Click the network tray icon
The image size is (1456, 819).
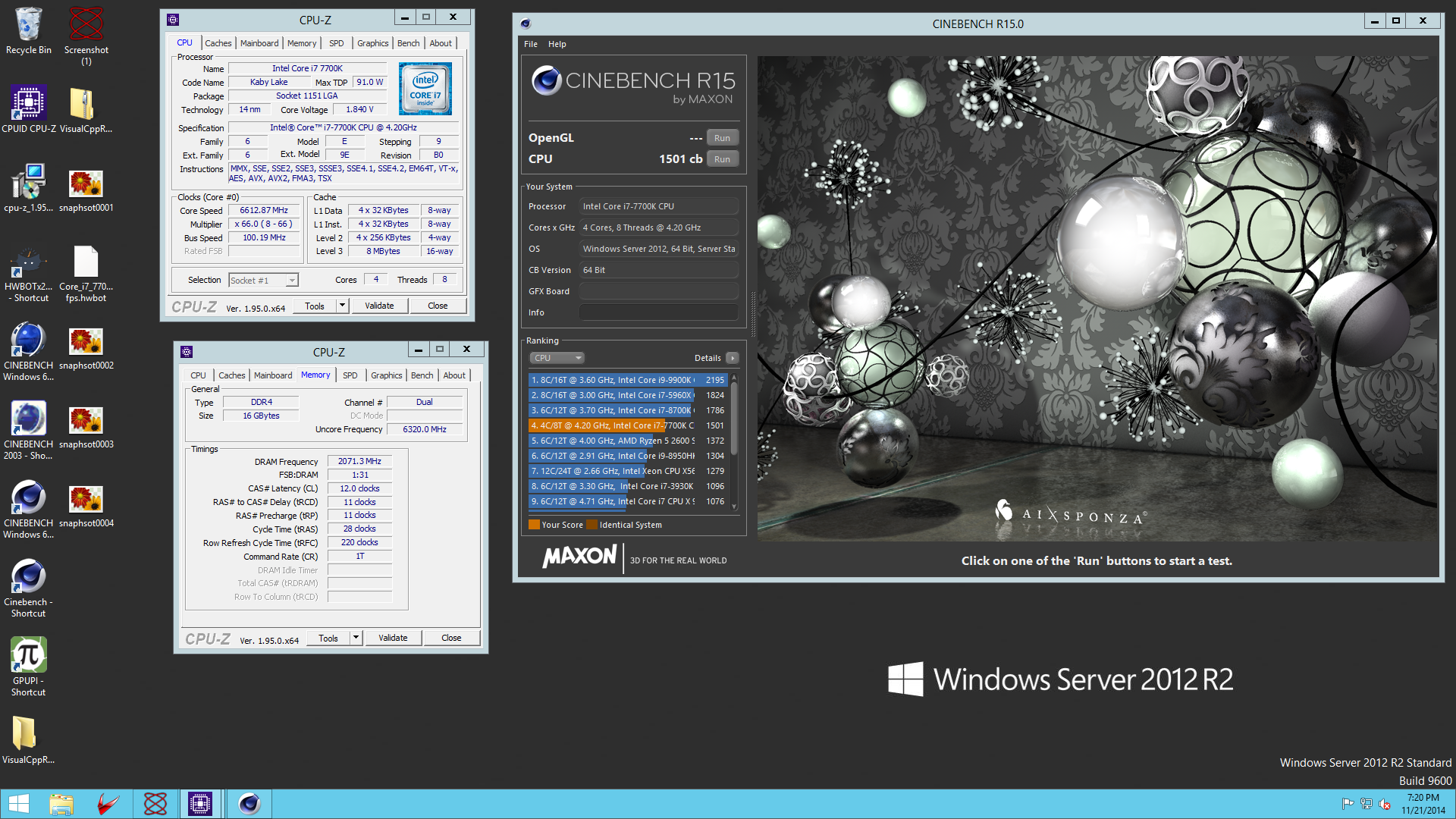(x=1366, y=804)
